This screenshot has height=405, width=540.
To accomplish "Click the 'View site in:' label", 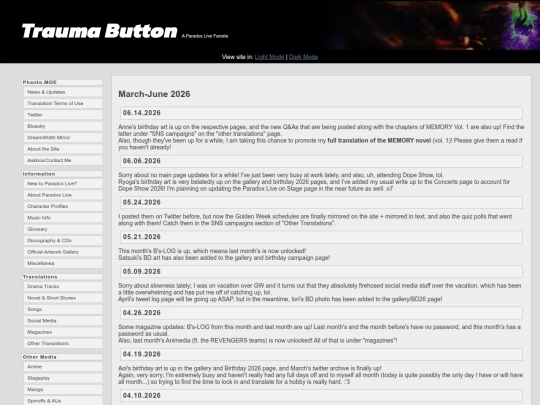I will tap(237, 57).
